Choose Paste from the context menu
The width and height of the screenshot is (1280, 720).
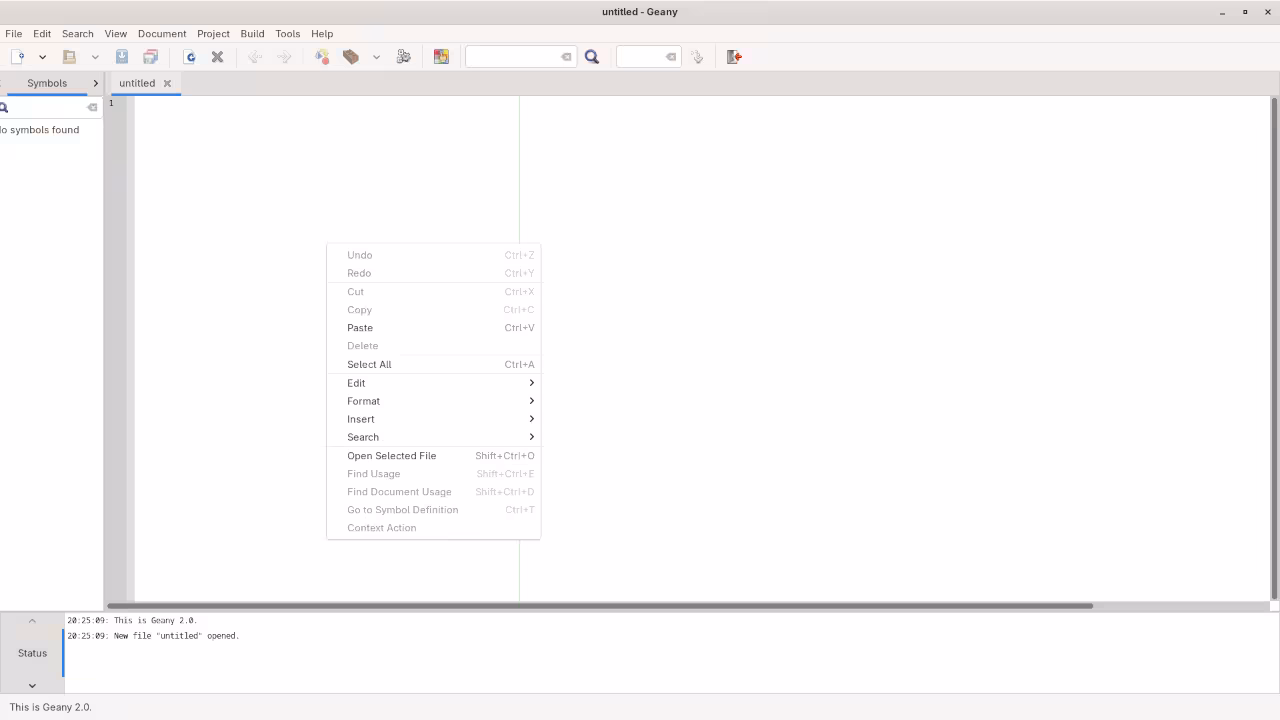click(x=433, y=328)
